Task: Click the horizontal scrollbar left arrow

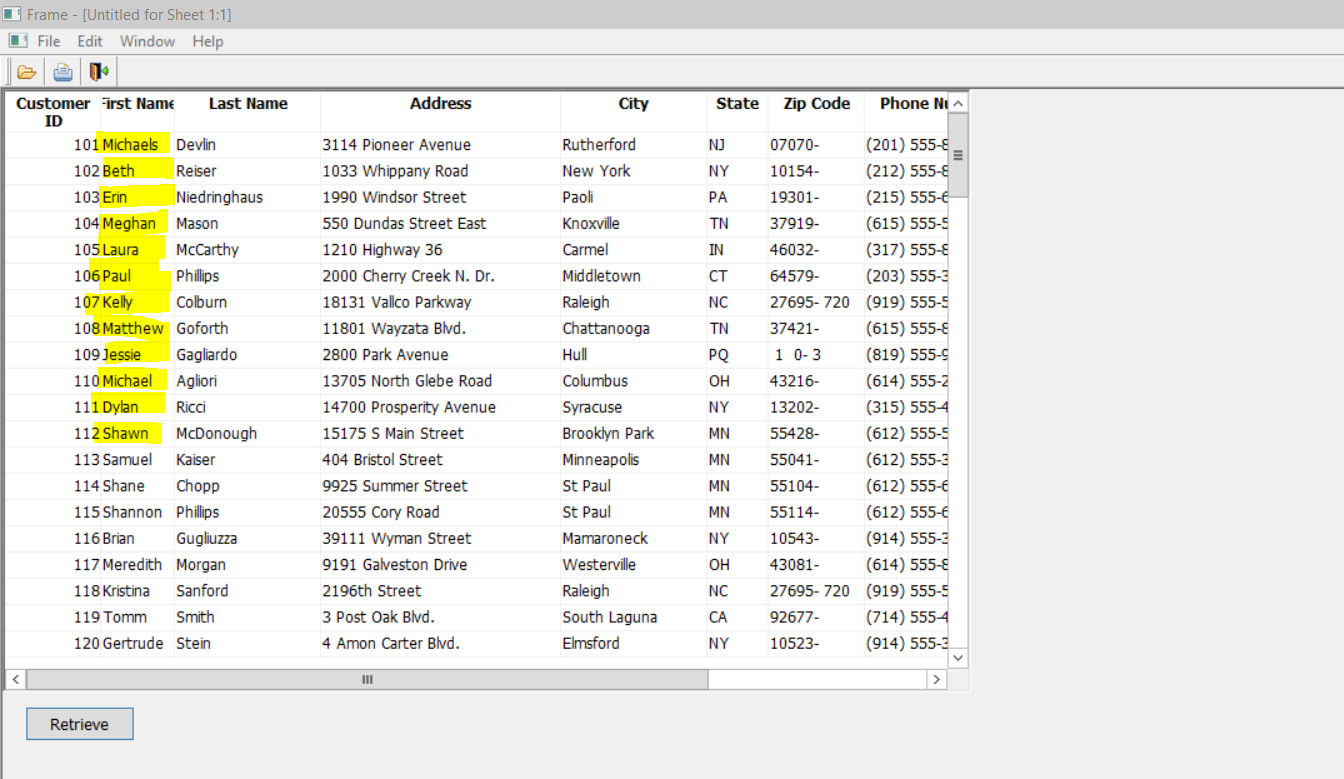Action: pos(16,679)
